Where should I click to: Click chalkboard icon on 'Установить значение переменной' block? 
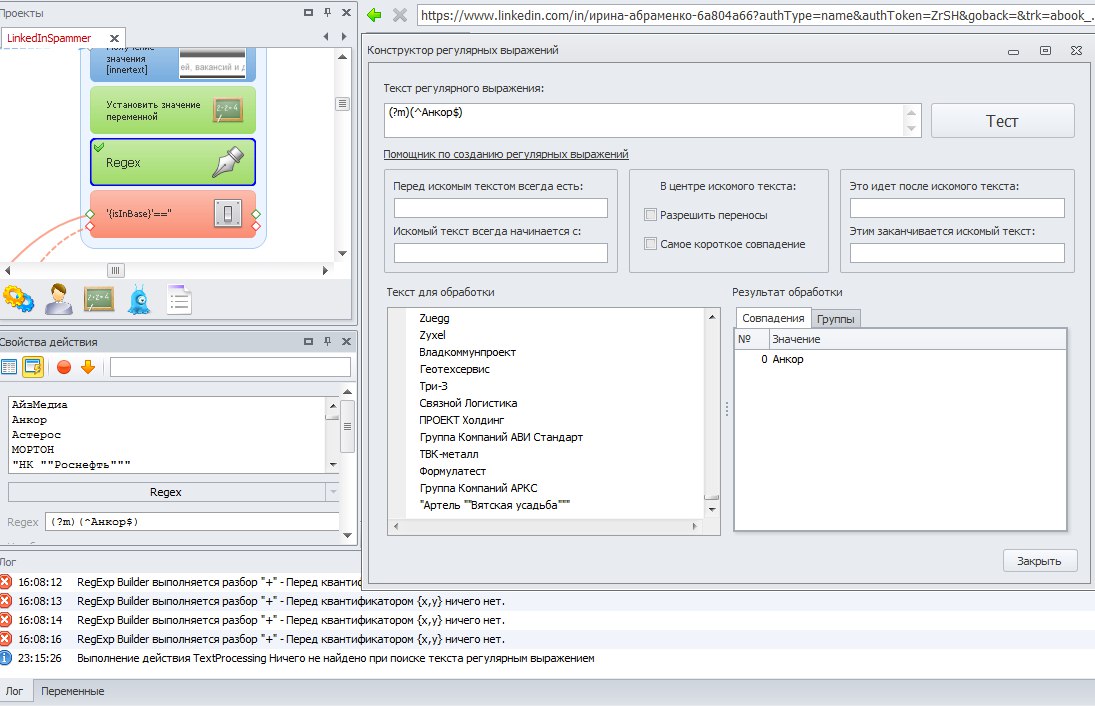(228, 110)
